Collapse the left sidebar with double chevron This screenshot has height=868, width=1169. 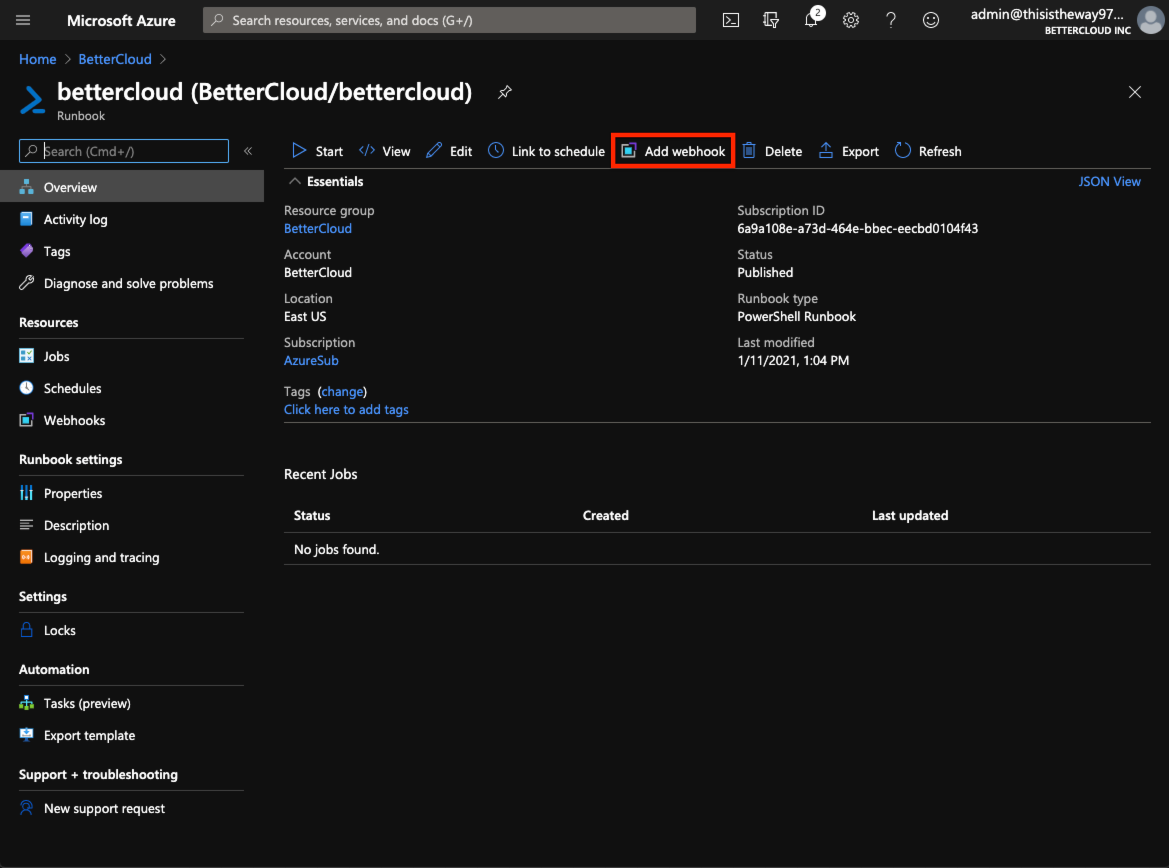coord(248,149)
